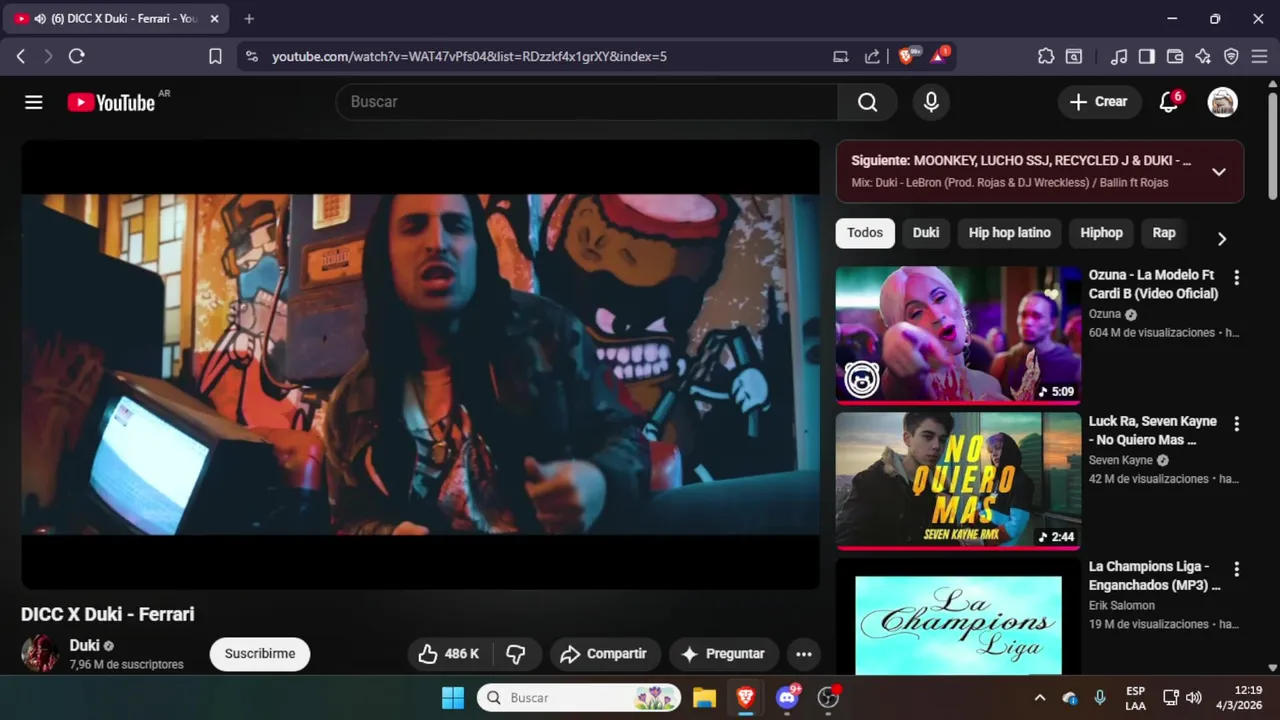Screen dimensions: 1280x720
Task: Install app icon in address bar
Action: click(841, 57)
